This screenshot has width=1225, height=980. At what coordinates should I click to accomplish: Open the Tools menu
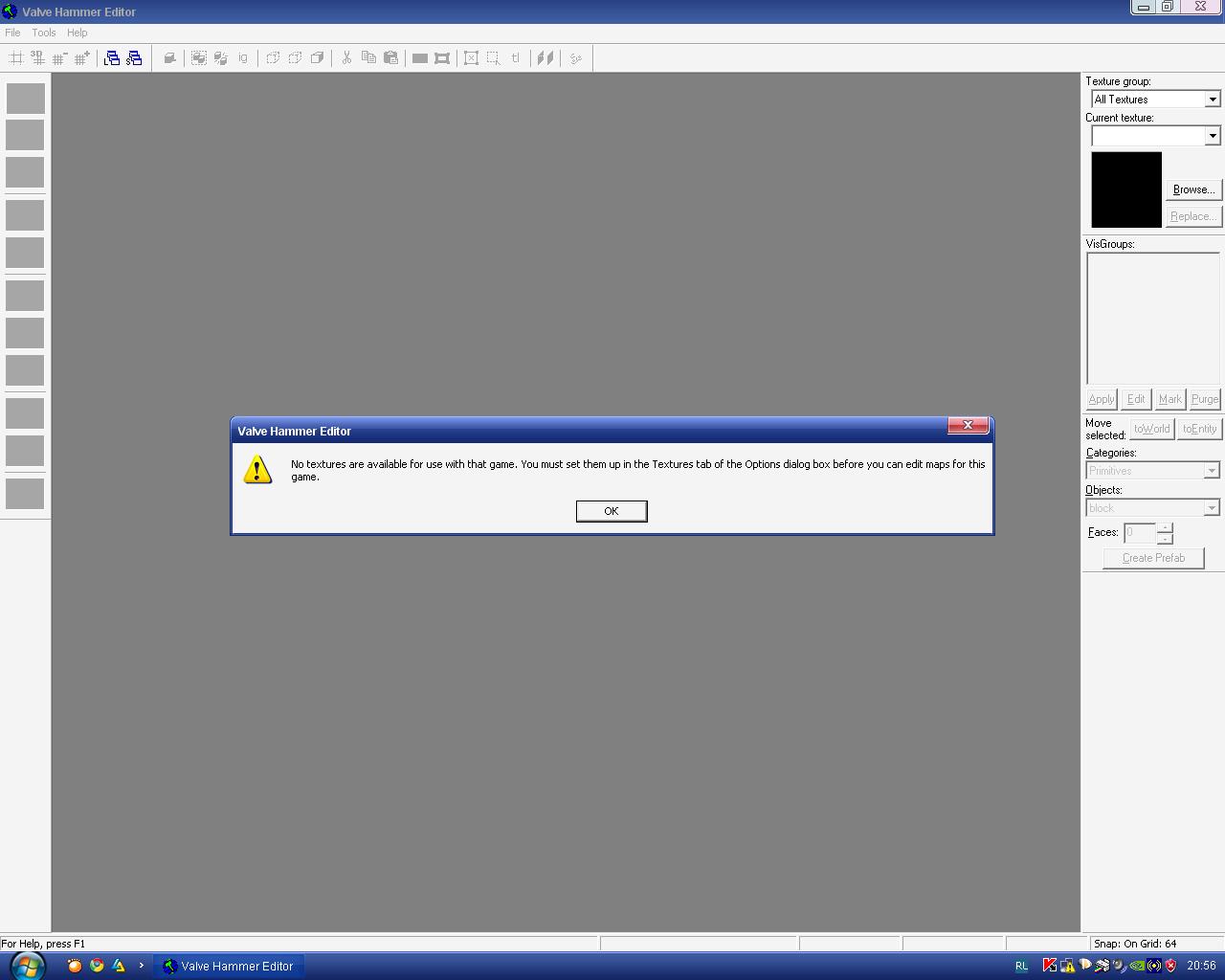(44, 33)
